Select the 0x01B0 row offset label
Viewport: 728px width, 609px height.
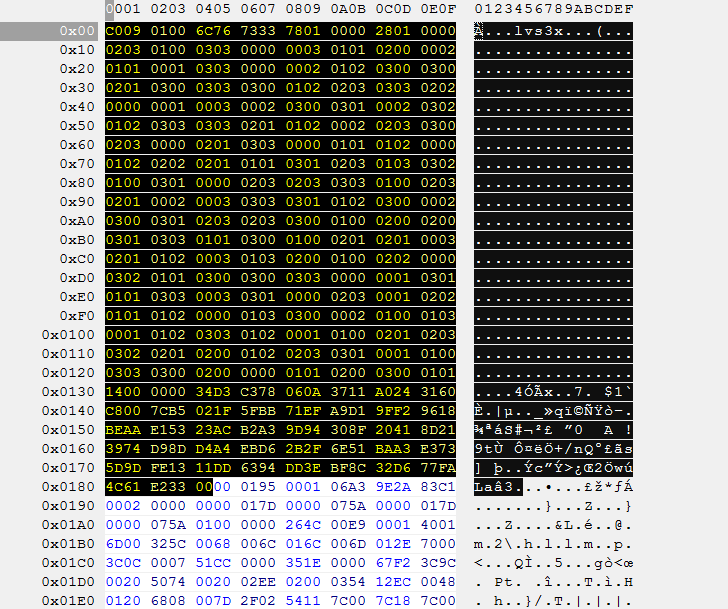click(x=68, y=544)
